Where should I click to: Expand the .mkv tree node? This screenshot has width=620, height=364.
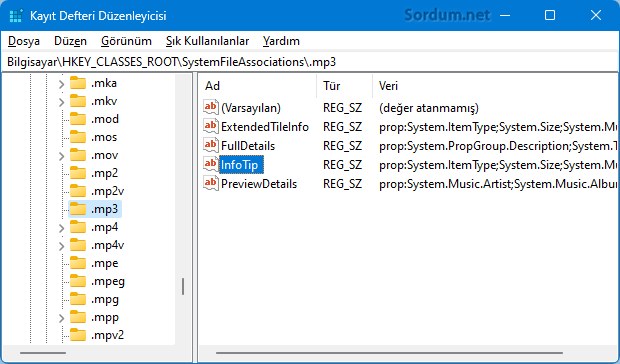coord(61,102)
